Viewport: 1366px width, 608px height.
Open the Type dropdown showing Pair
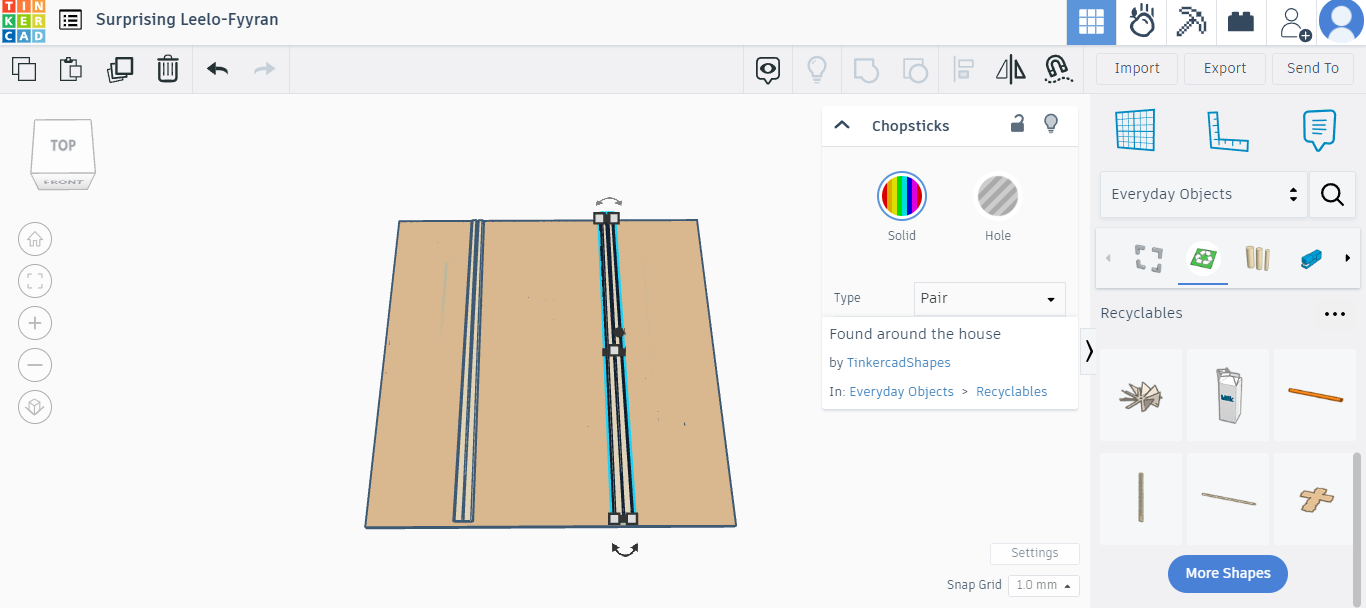[989, 298]
